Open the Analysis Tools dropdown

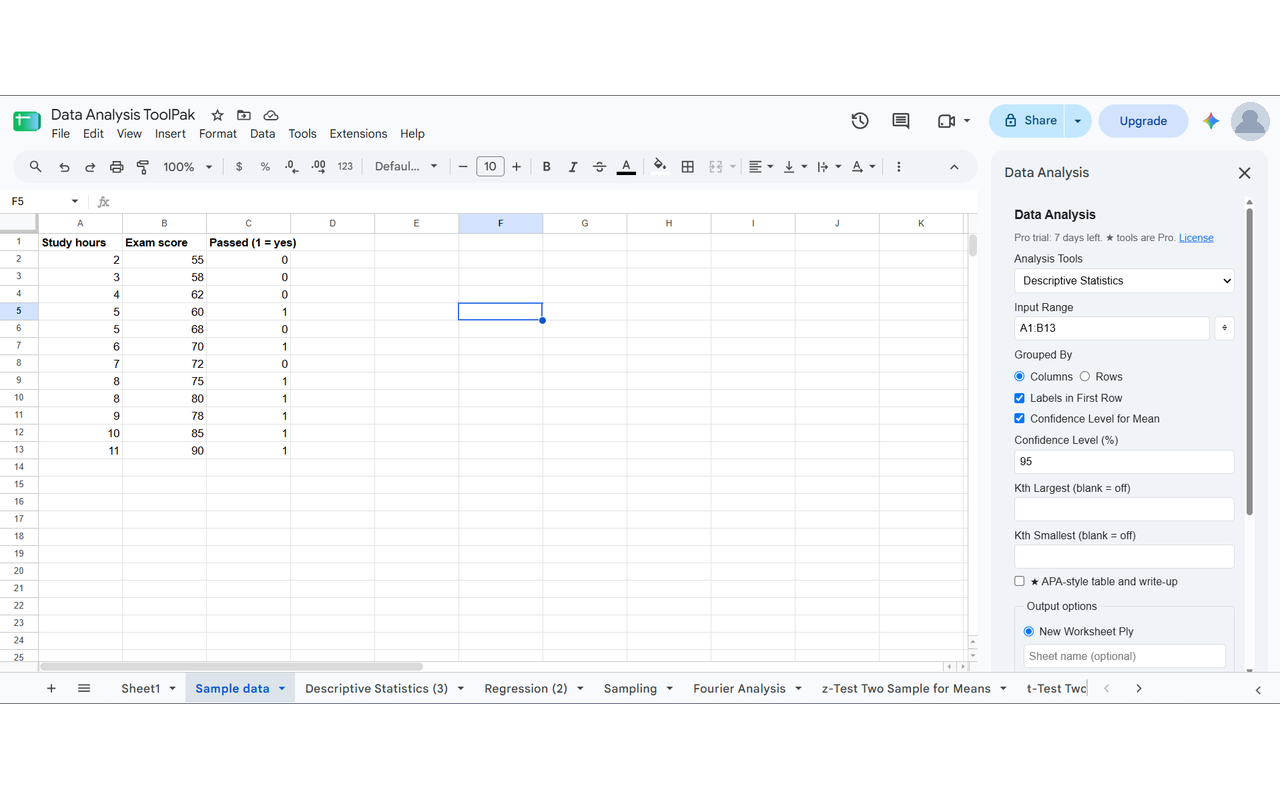click(1124, 281)
